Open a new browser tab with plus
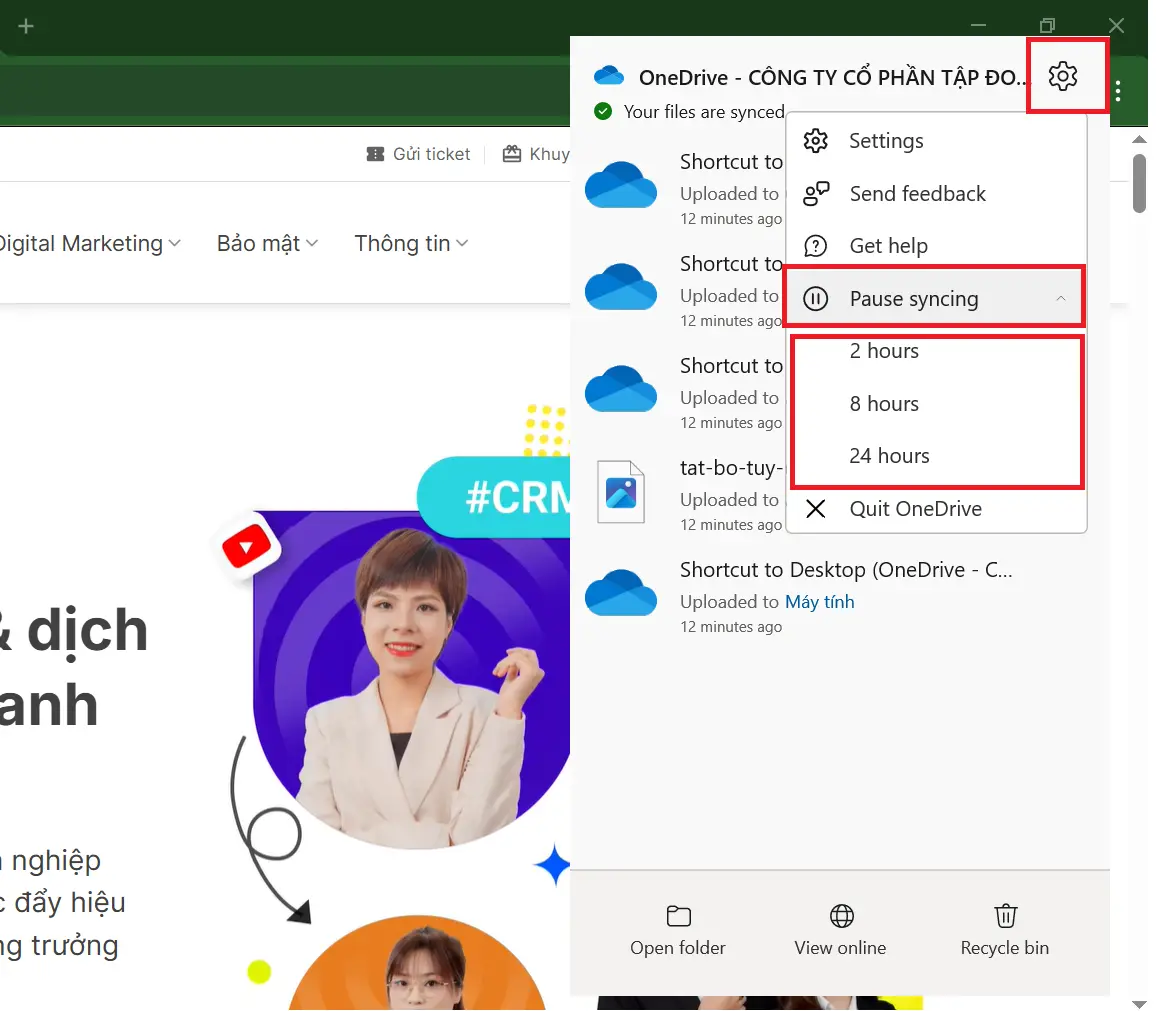This screenshot has height=1011, width=1156. point(26,26)
